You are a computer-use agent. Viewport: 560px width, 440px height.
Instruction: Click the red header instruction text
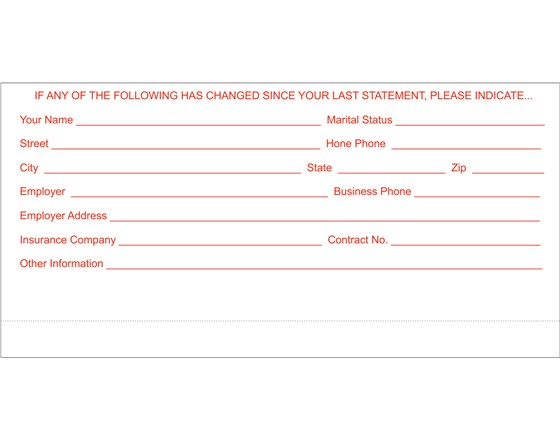coord(283,96)
